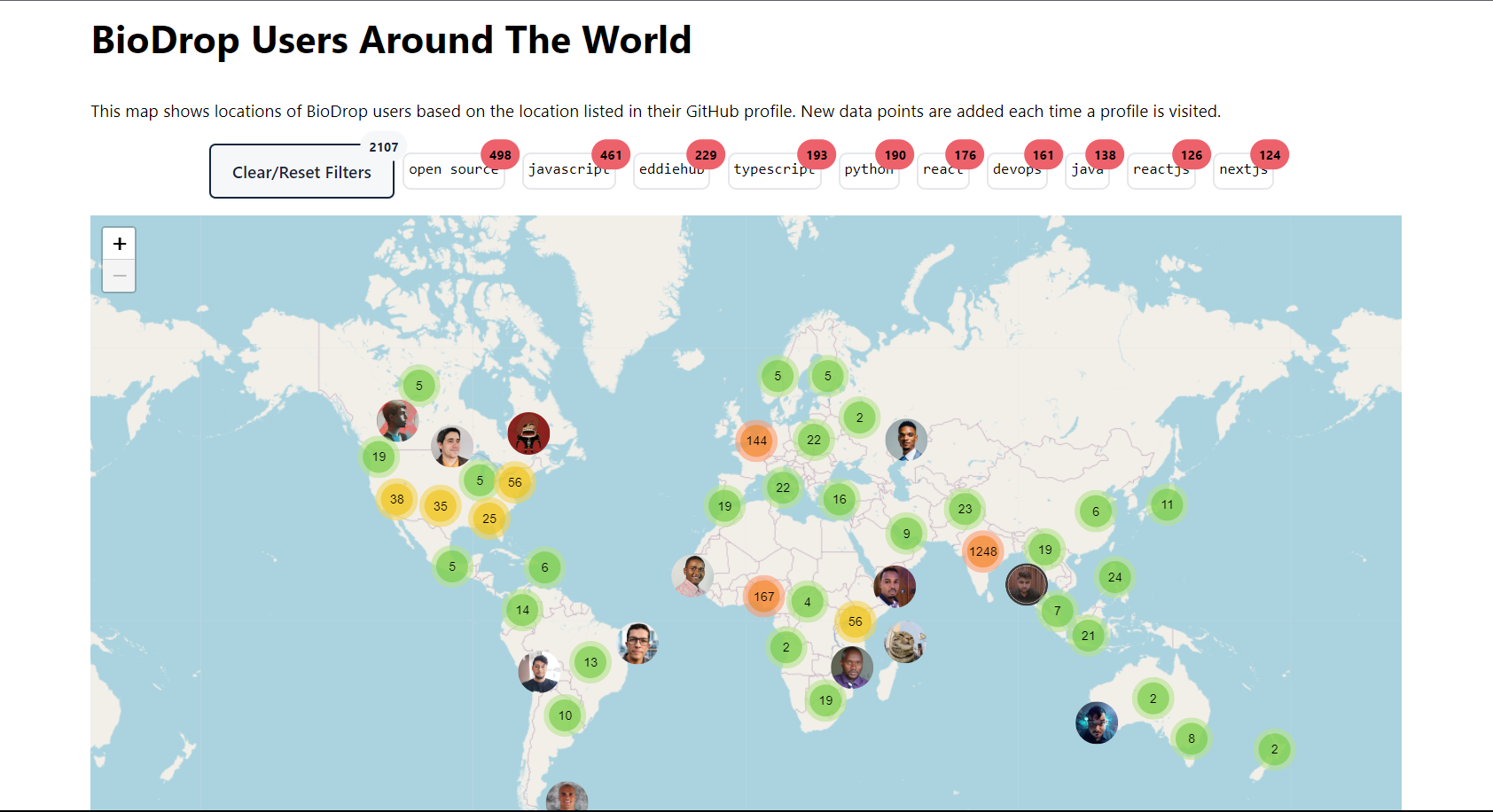This screenshot has height=812, width=1493.
Task: Apply the python tag filter
Action: (x=869, y=169)
